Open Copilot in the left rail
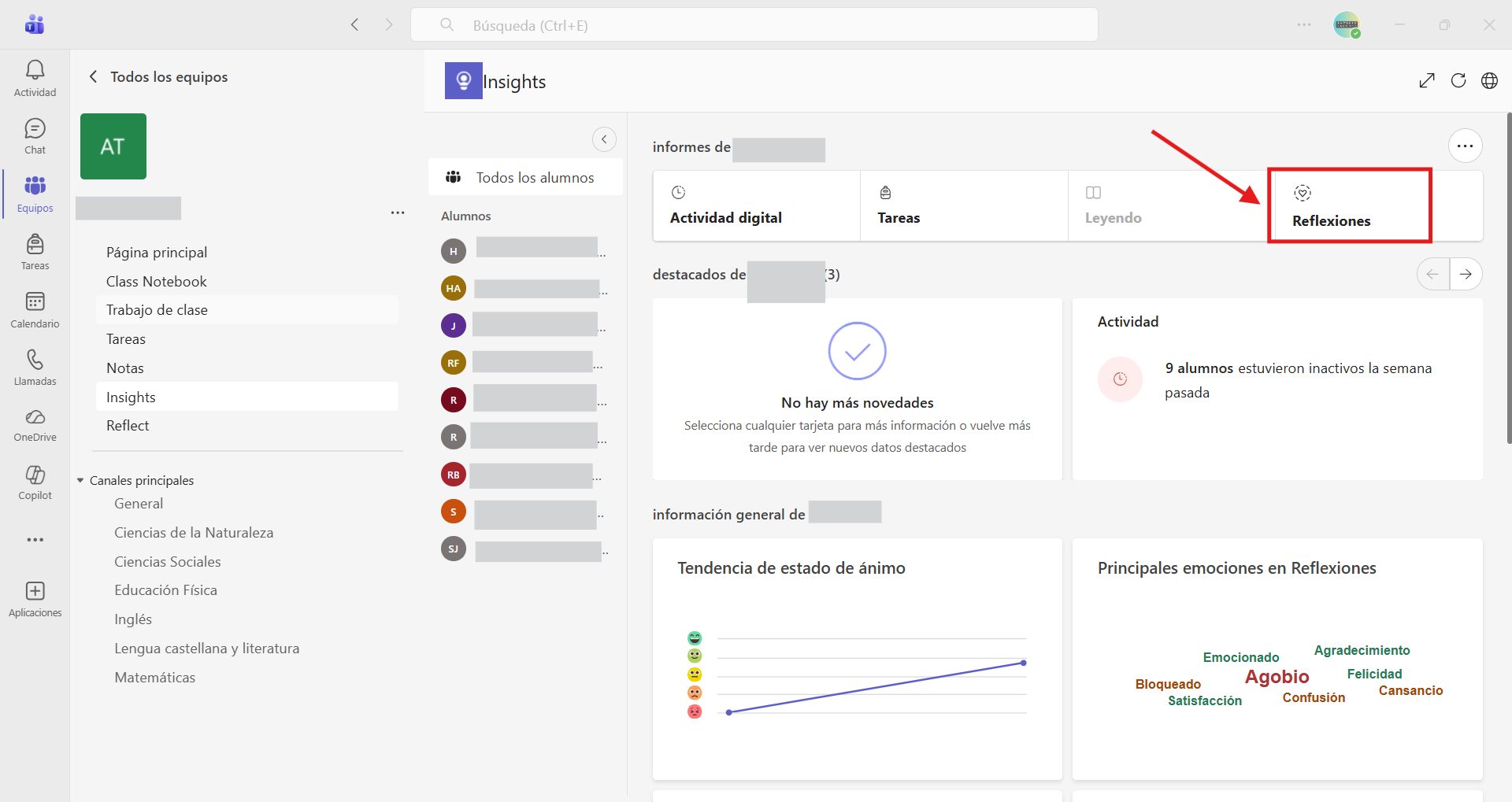1512x802 pixels. point(35,482)
